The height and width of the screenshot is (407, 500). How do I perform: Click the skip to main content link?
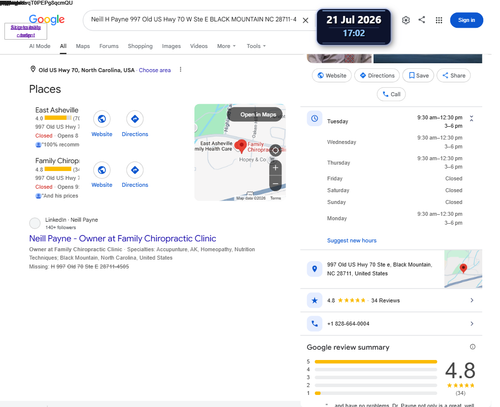(26, 31)
